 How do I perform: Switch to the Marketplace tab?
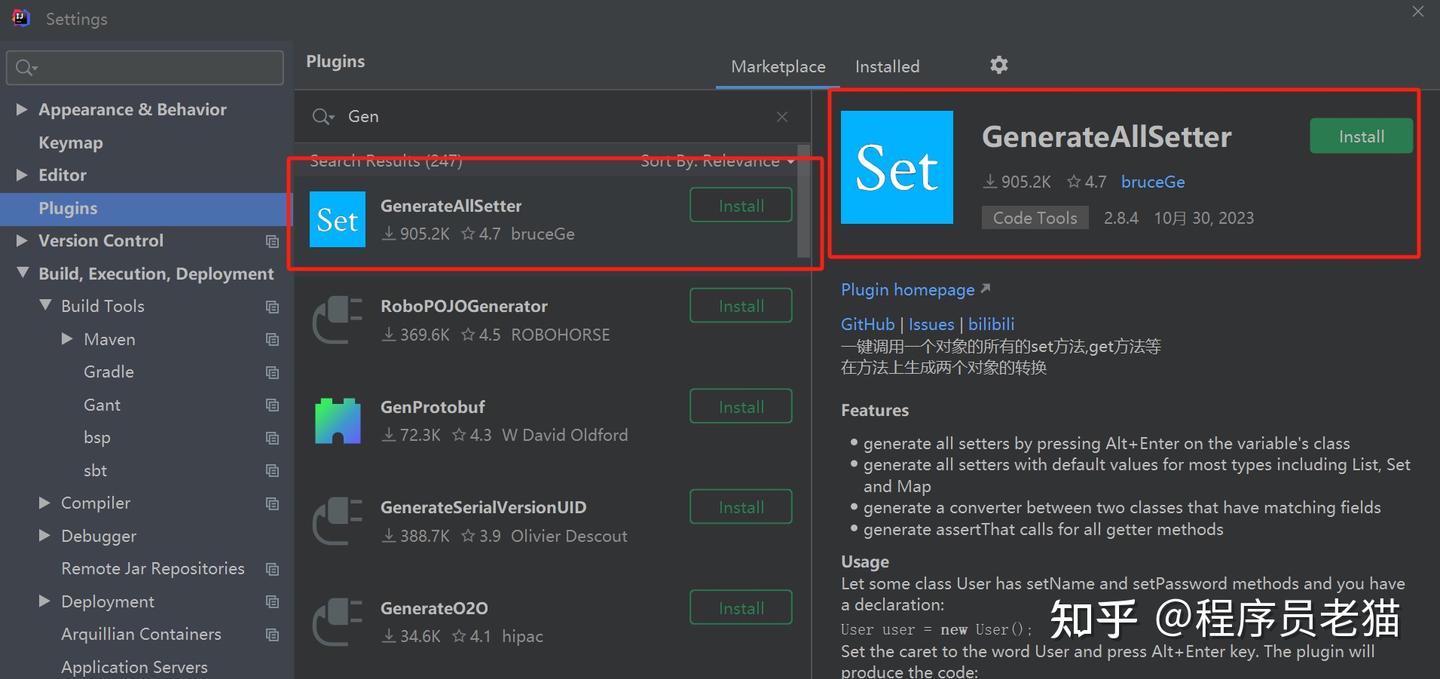tap(778, 66)
